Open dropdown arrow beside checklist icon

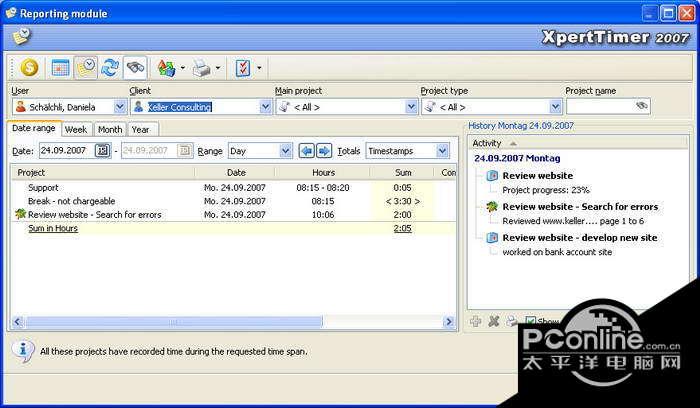[x=259, y=68]
